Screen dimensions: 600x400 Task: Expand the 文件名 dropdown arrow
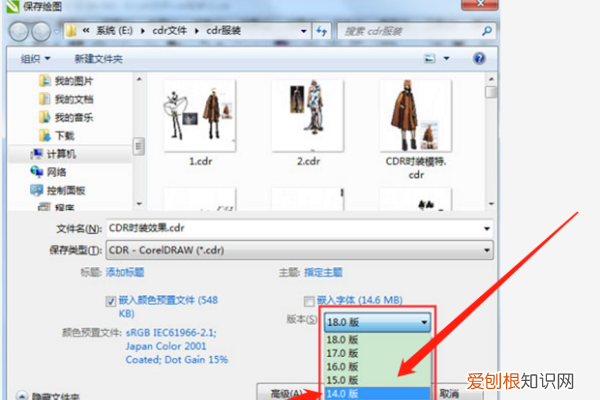tap(487, 229)
